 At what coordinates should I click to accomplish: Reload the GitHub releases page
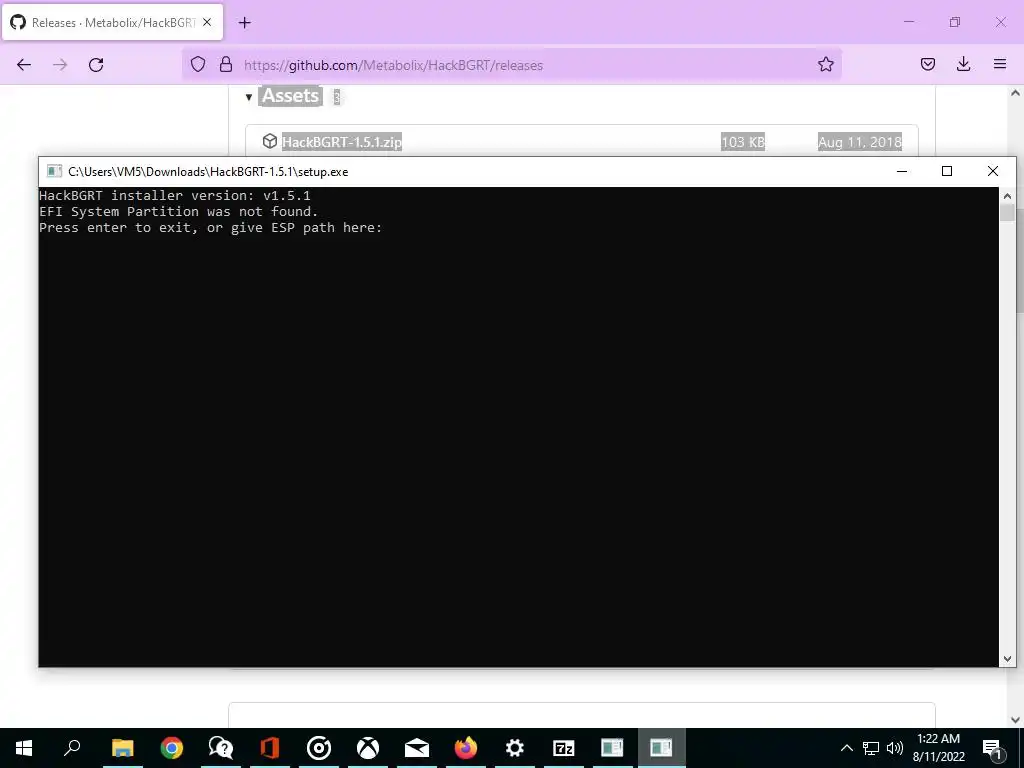pyautogui.click(x=96, y=65)
